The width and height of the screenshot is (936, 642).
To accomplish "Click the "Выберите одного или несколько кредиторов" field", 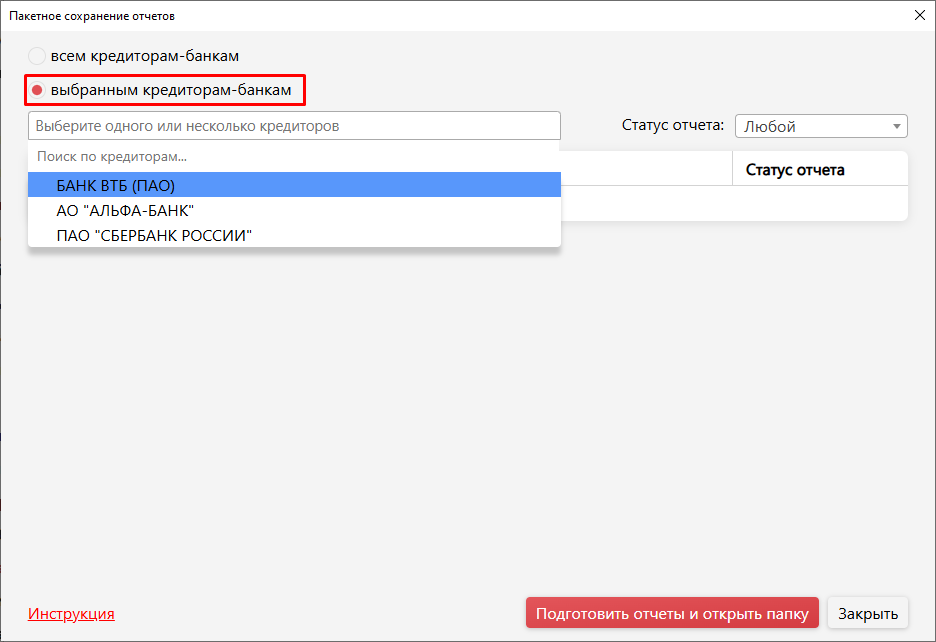I will pyautogui.click(x=294, y=126).
